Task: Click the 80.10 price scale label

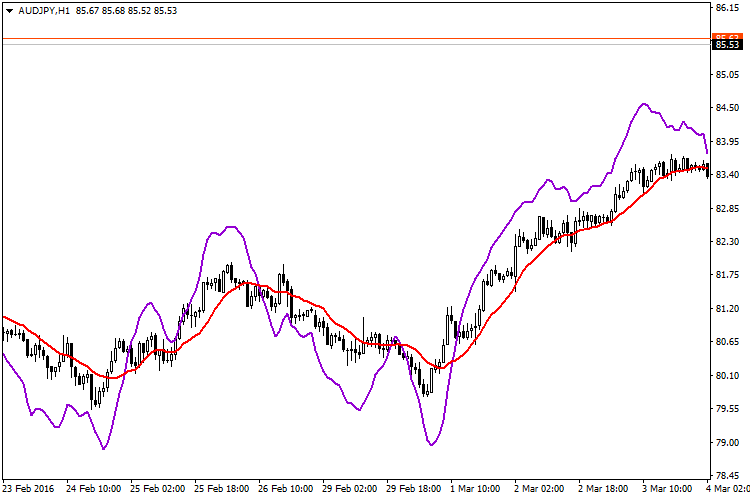Action: 727,376
